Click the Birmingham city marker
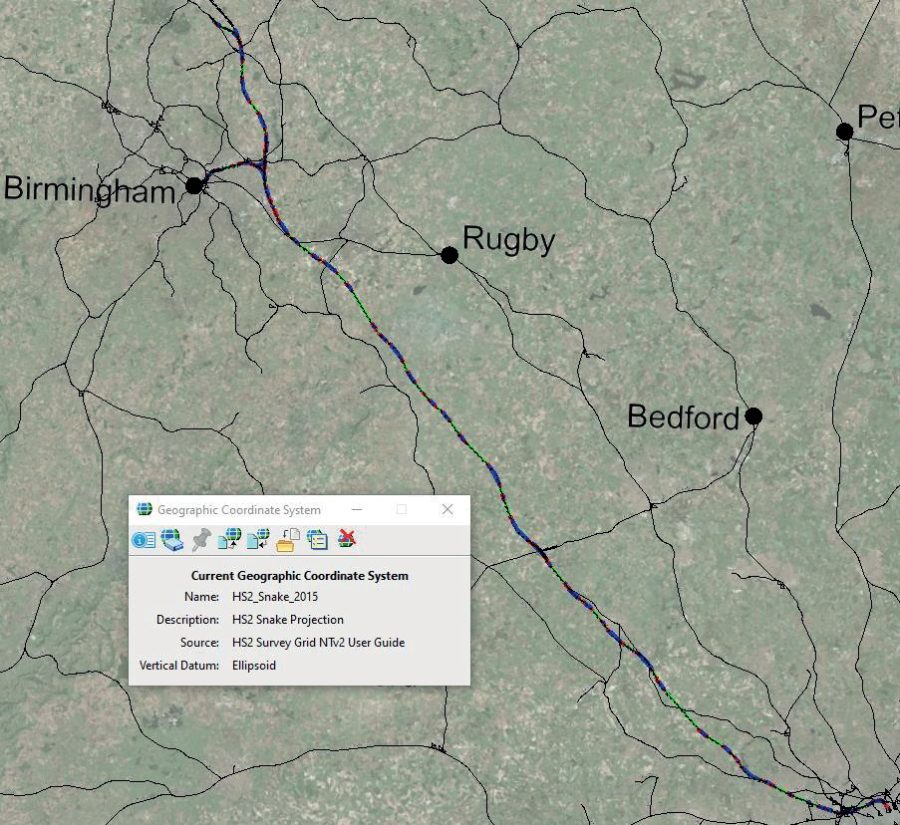The width and height of the screenshot is (900, 825). click(194, 186)
